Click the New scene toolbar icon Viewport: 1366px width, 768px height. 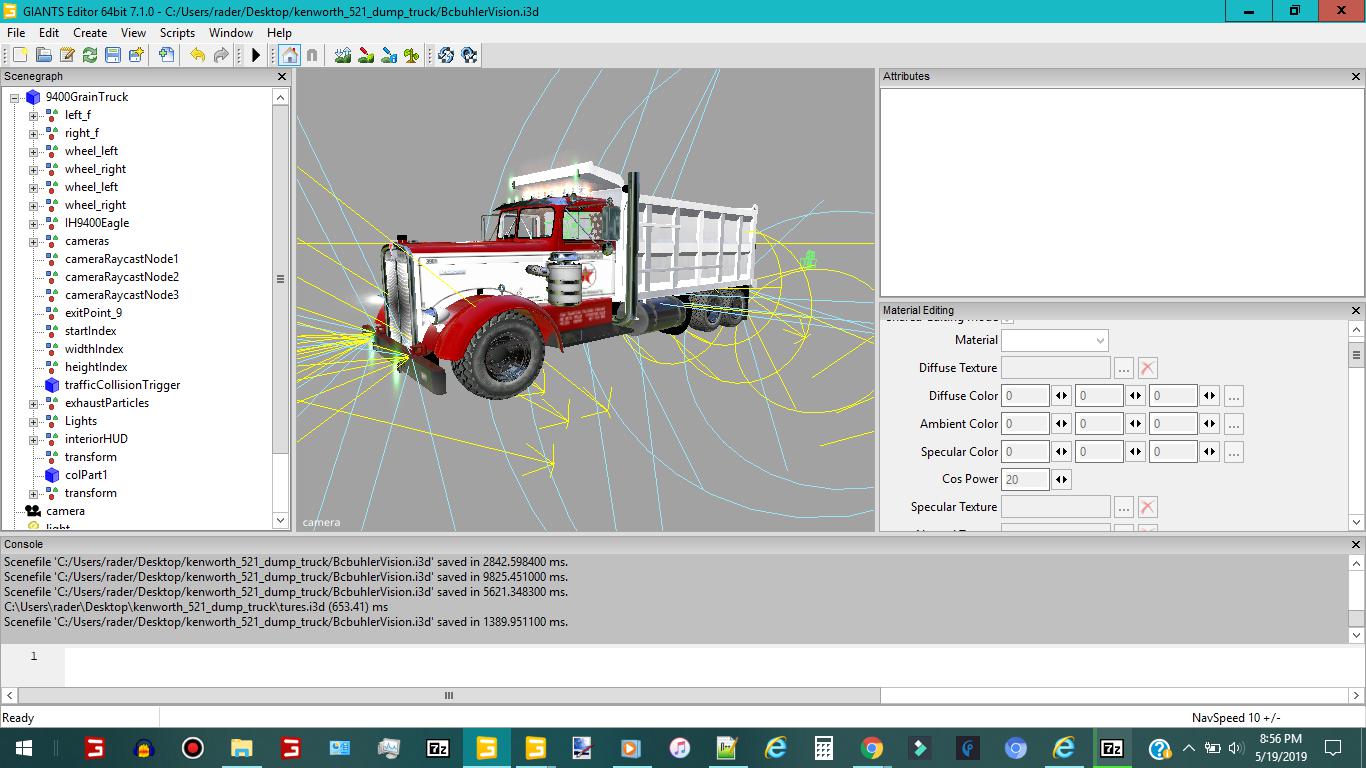point(20,55)
